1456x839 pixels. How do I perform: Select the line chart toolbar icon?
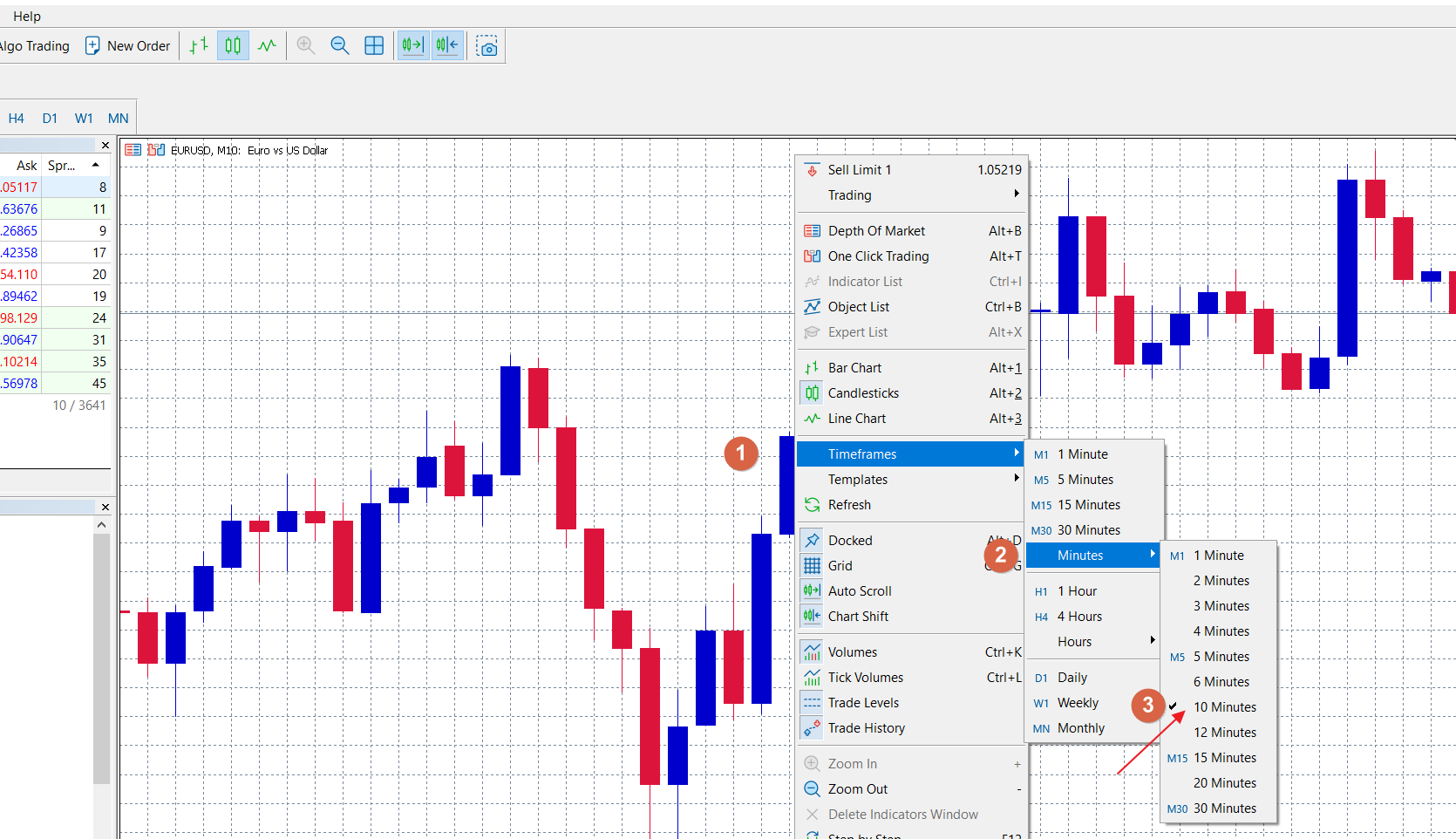point(267,46)
